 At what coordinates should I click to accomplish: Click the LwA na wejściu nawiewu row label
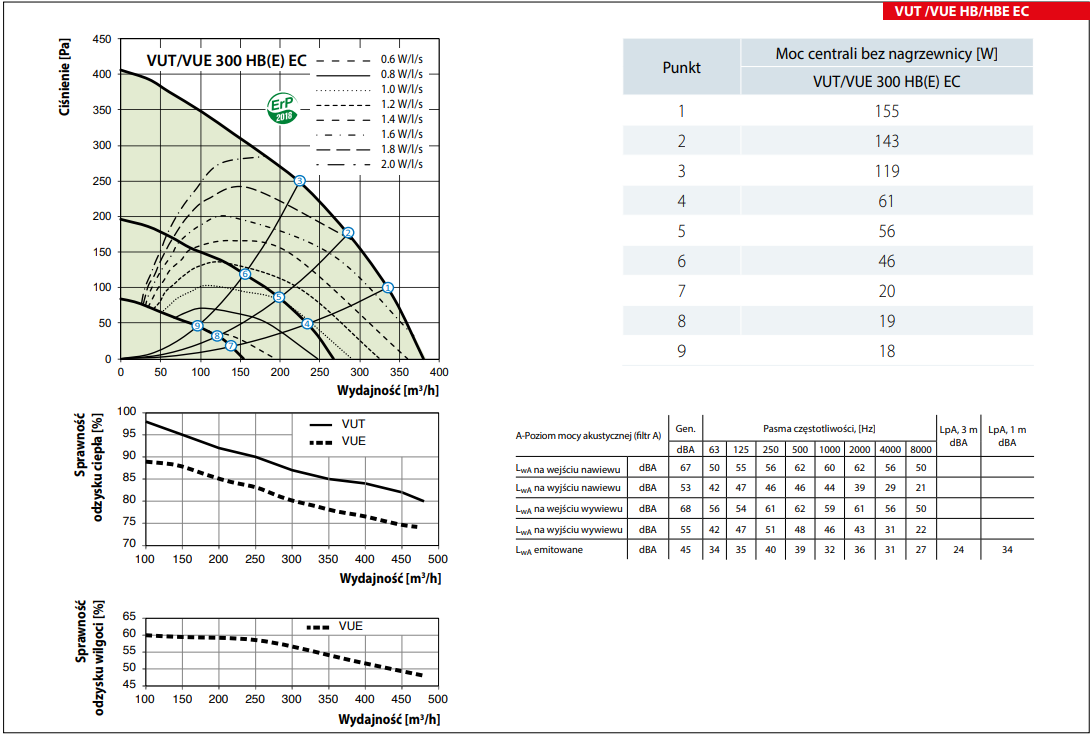(x=568, y=469)
